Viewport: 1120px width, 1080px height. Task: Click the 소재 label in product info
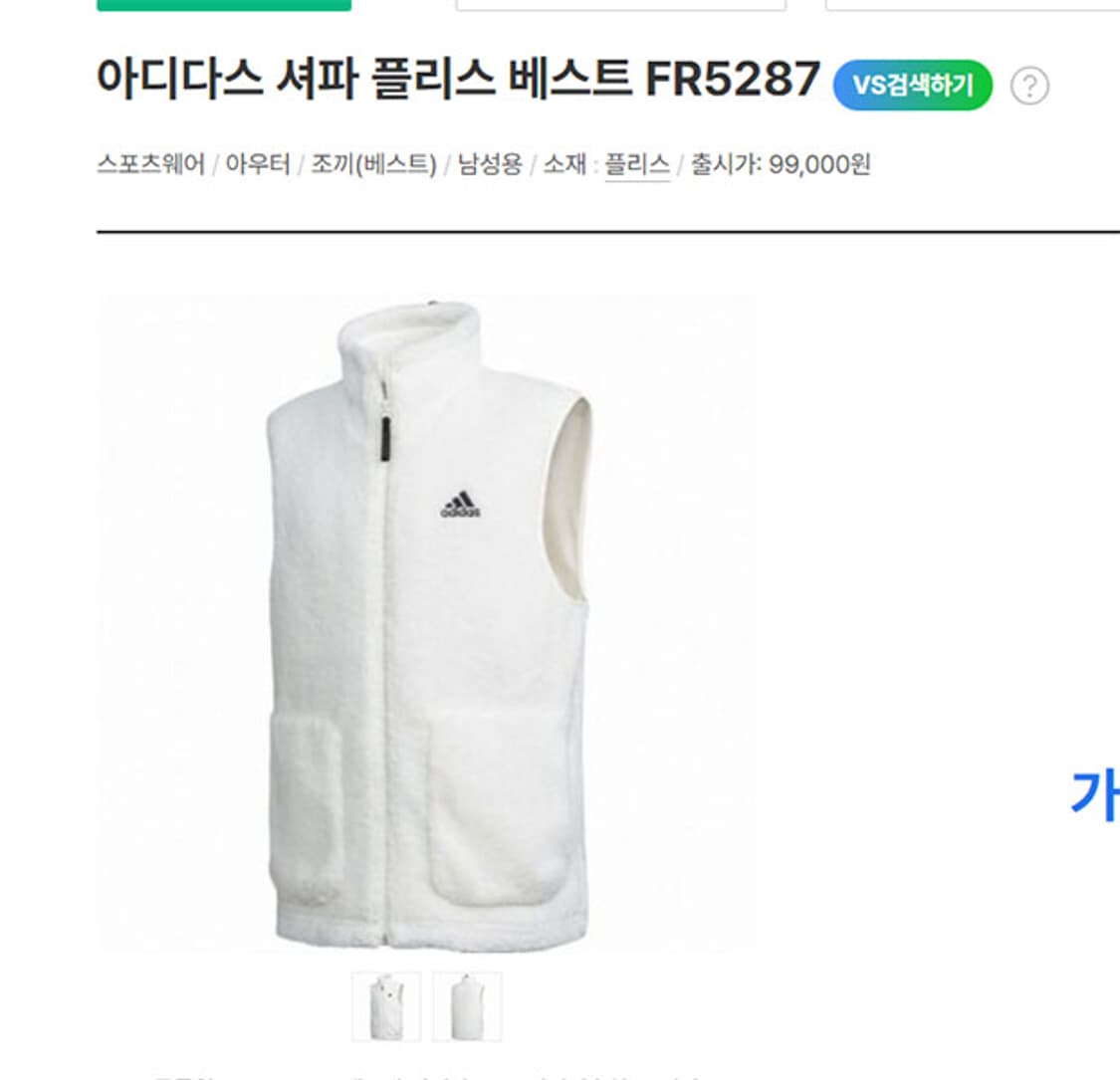pos(564,164)
